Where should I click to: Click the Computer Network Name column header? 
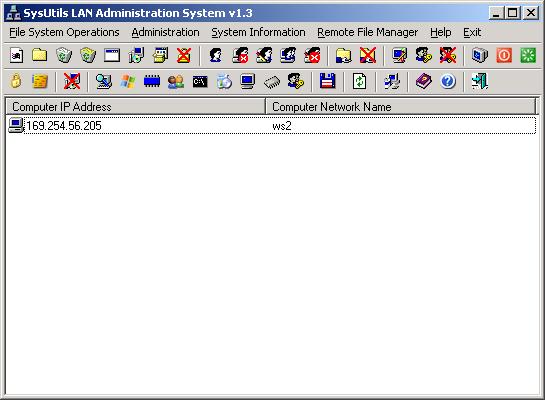(400, 107)
